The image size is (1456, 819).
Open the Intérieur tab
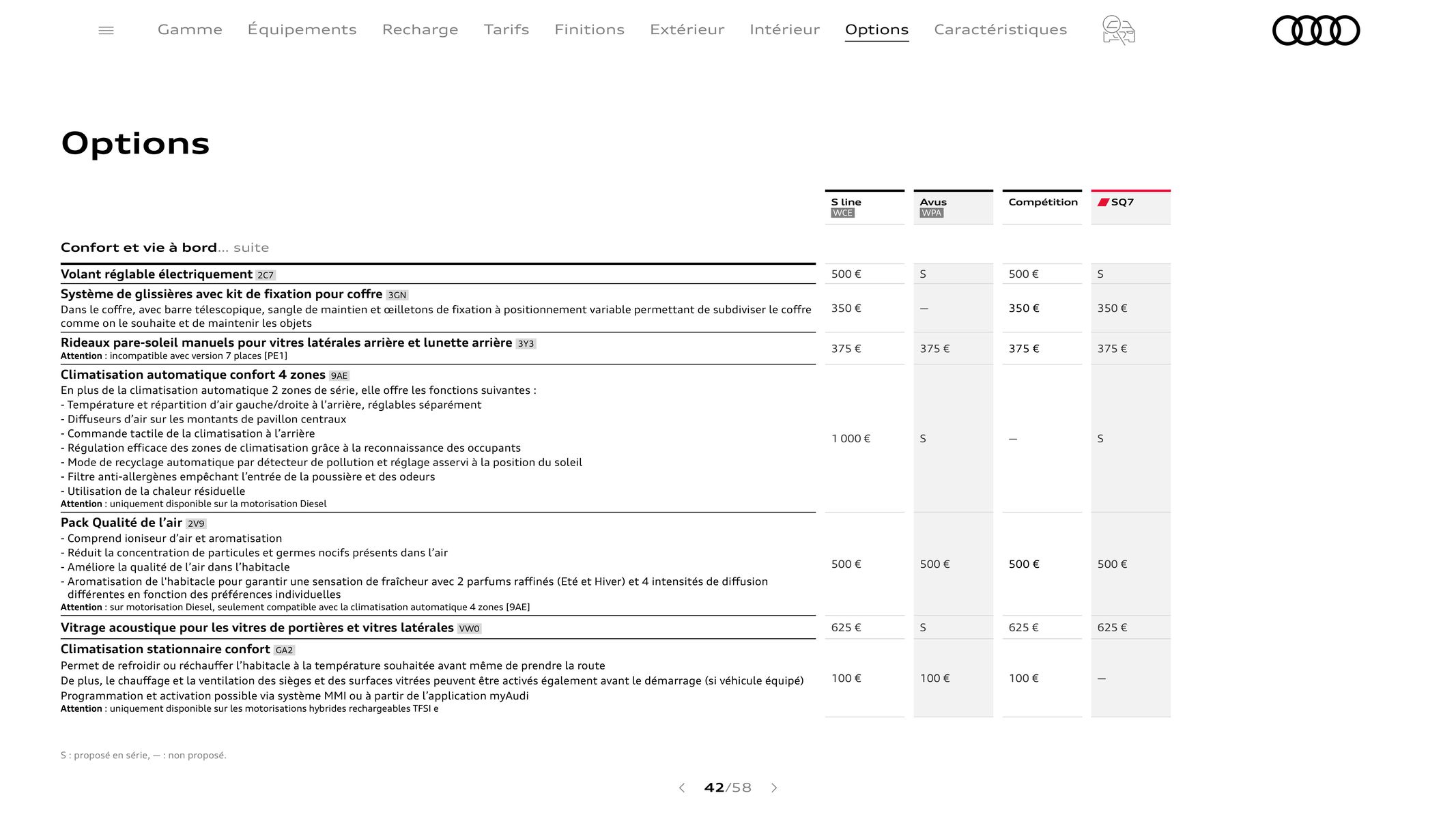point(784,29)
